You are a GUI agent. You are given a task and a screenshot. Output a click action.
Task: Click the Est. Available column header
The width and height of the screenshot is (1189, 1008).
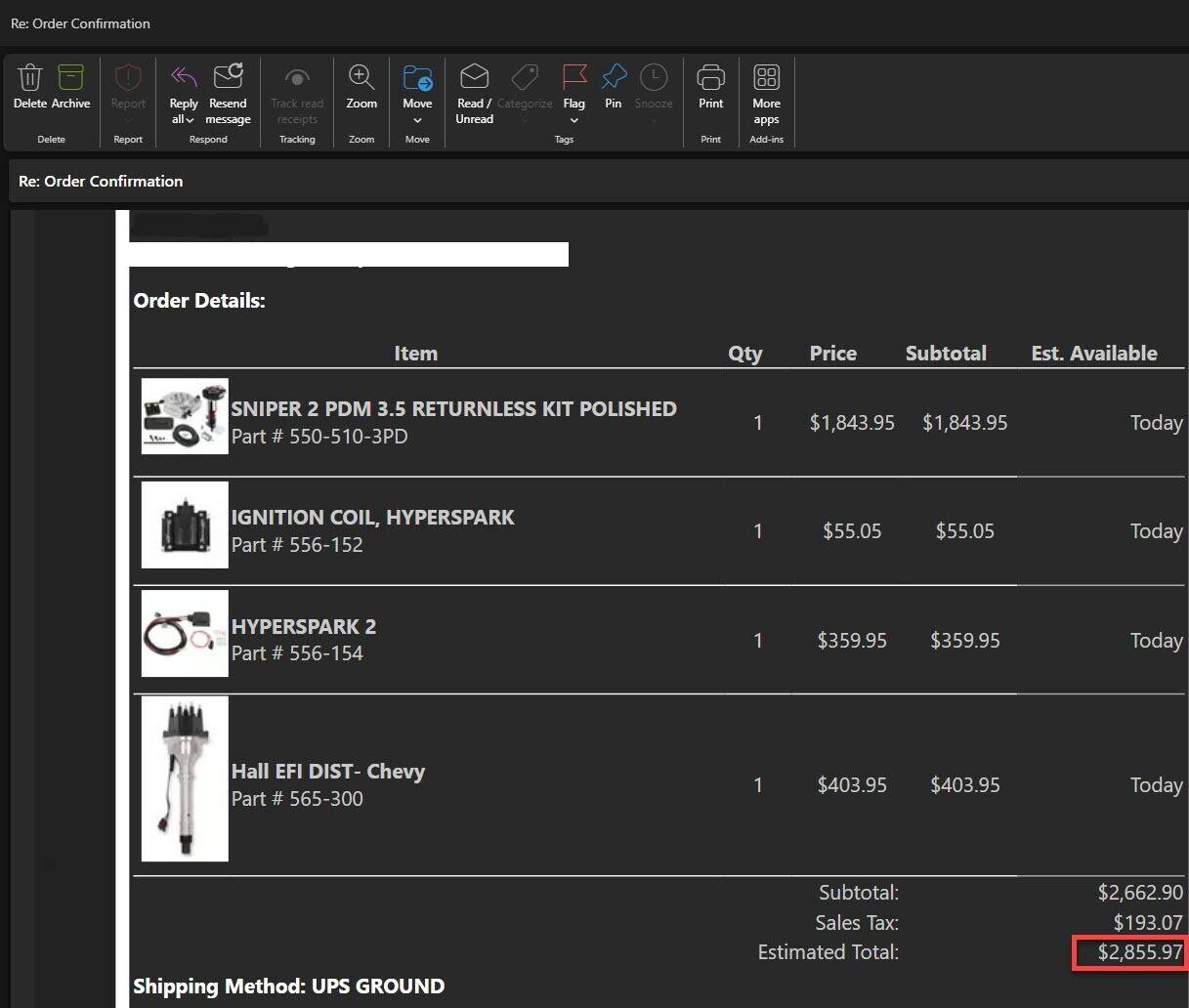click(x=1094, y=354)
